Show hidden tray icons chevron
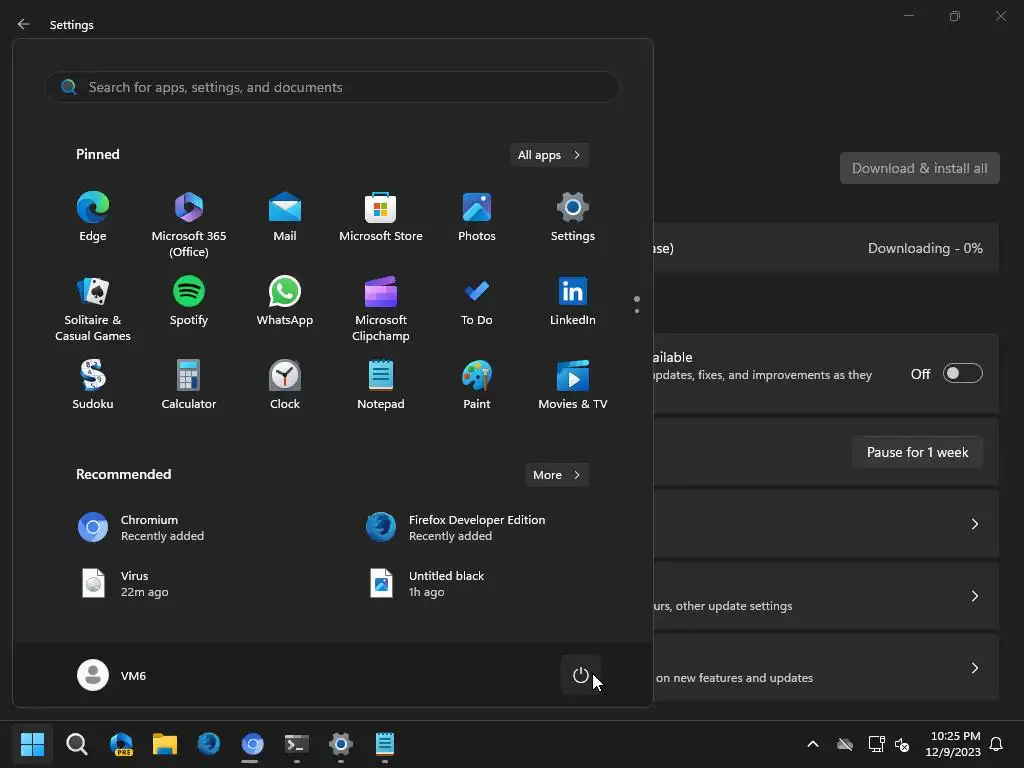This screenshot has height=768, width=1024. [x=813, y=744]
